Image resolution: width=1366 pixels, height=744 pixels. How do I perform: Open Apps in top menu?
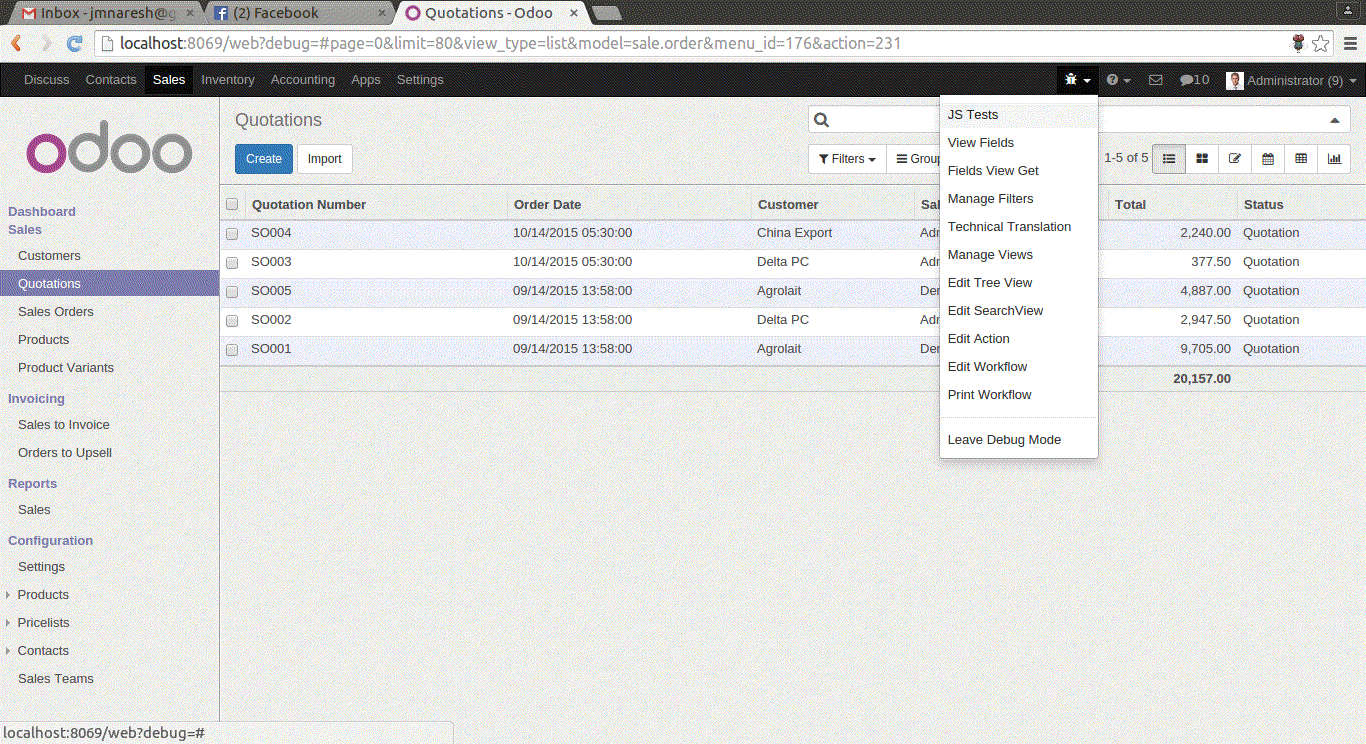[x=366, y=80]
